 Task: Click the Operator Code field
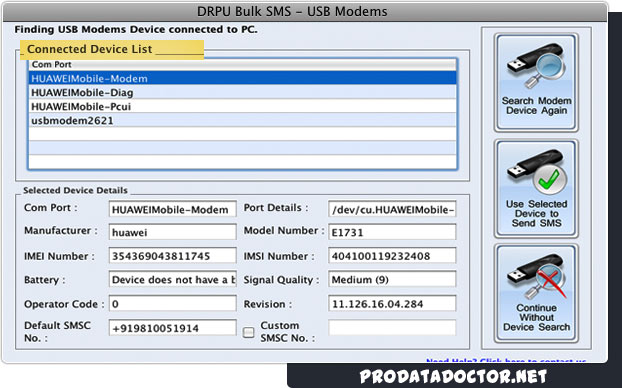(x=173, y=303)
